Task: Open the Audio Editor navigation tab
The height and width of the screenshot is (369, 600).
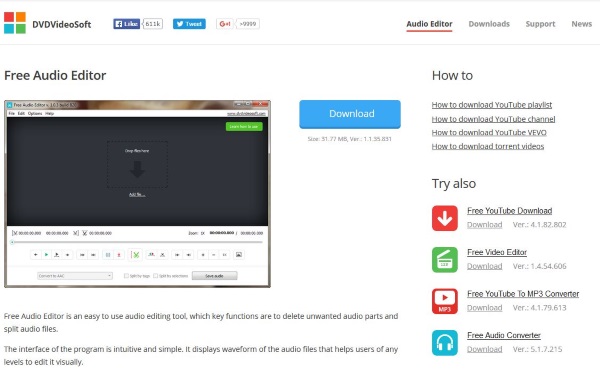Action: 429,24
